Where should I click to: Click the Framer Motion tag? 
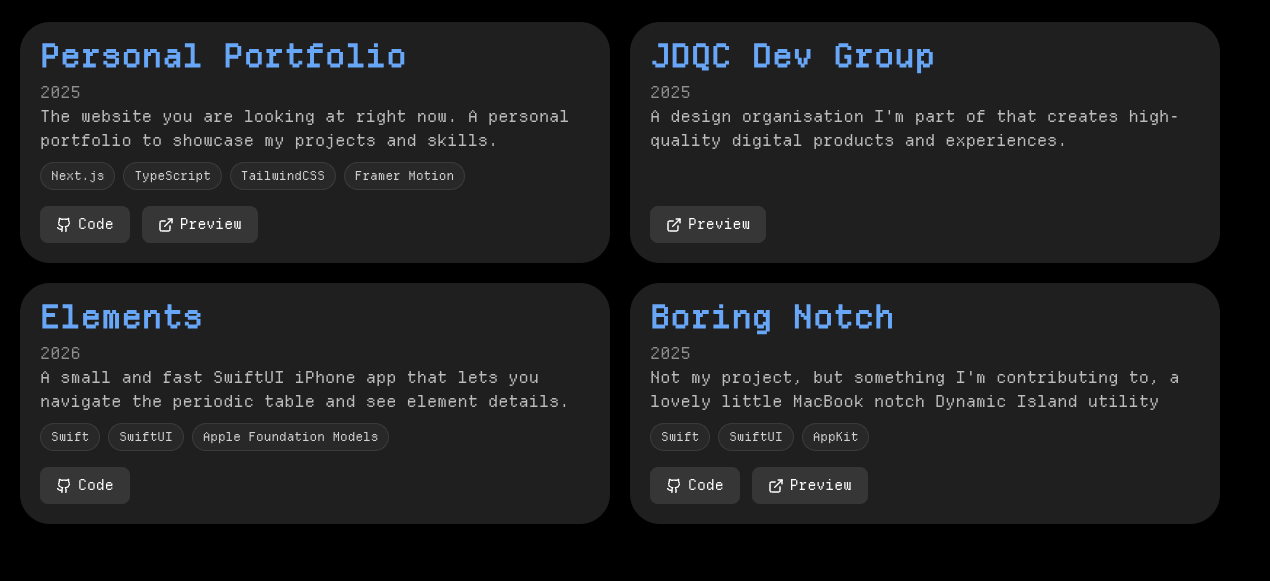point(404,176)
